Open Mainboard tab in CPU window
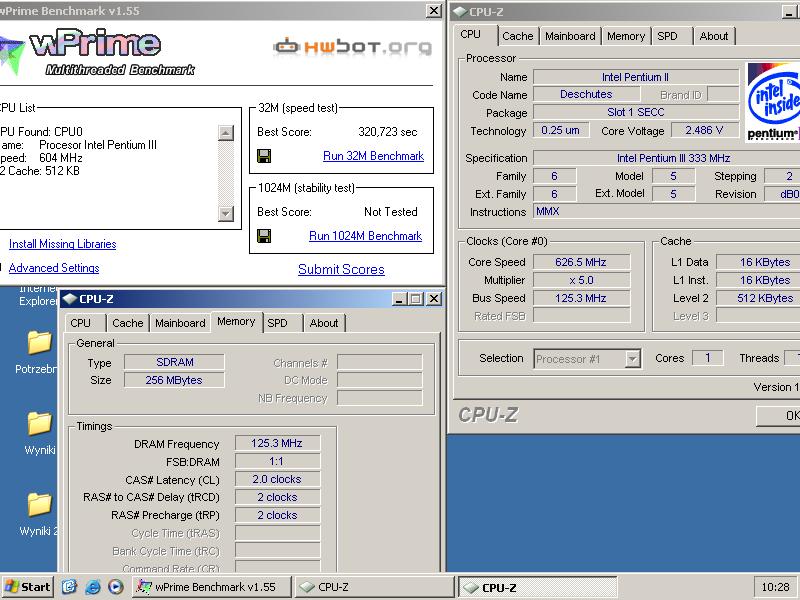Viewport: 800px width, 600px height. point(570,36)
